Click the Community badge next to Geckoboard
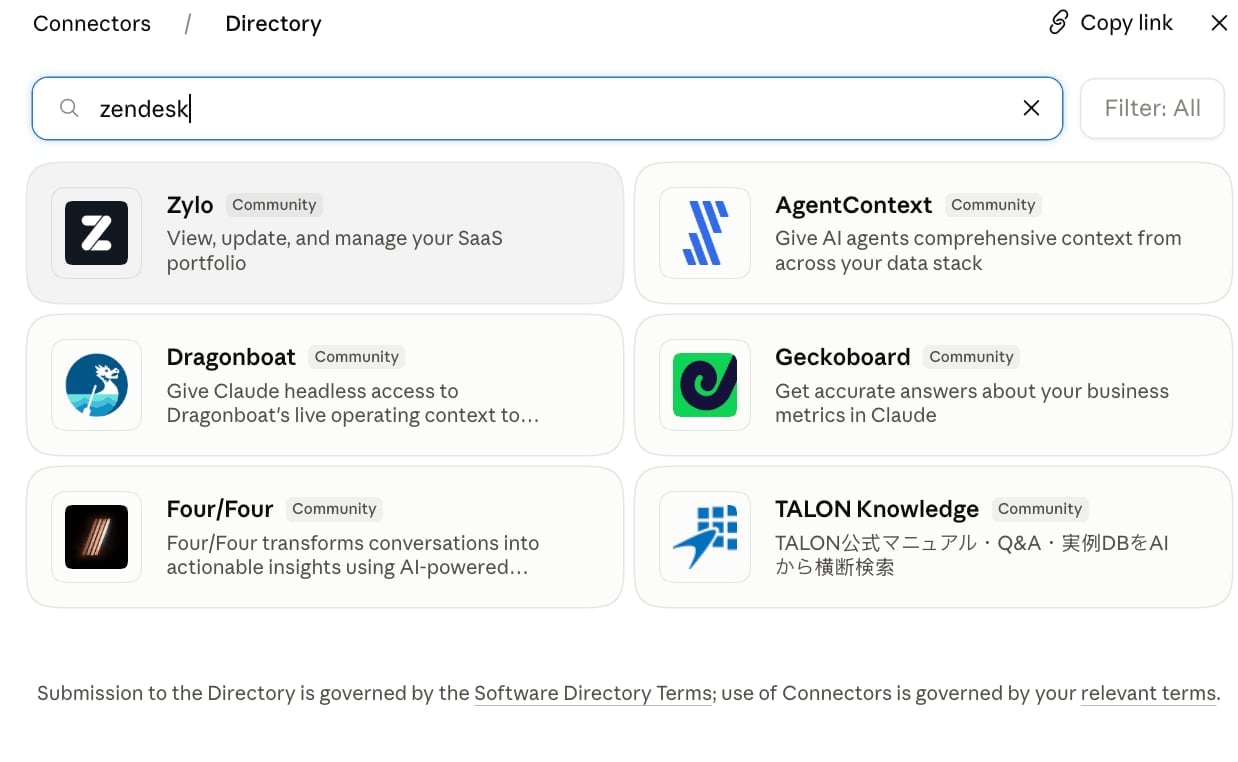The height and width of the screenshot is (762, 1238). pos(971,357)
